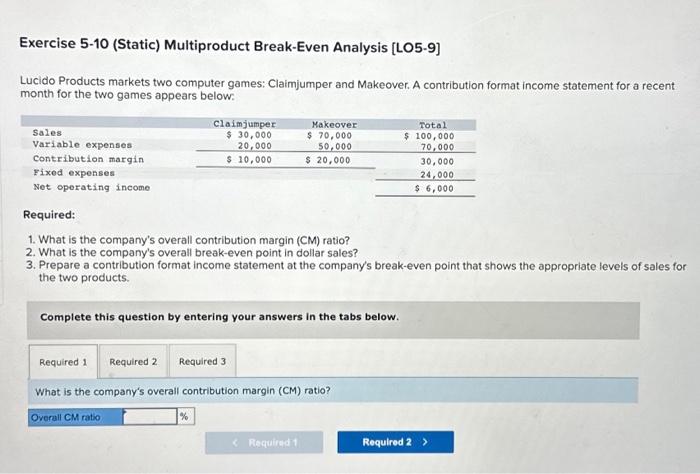Click the Claimjumper sales value $ 30,000
The image size is (700, 474).
[249, 135]
